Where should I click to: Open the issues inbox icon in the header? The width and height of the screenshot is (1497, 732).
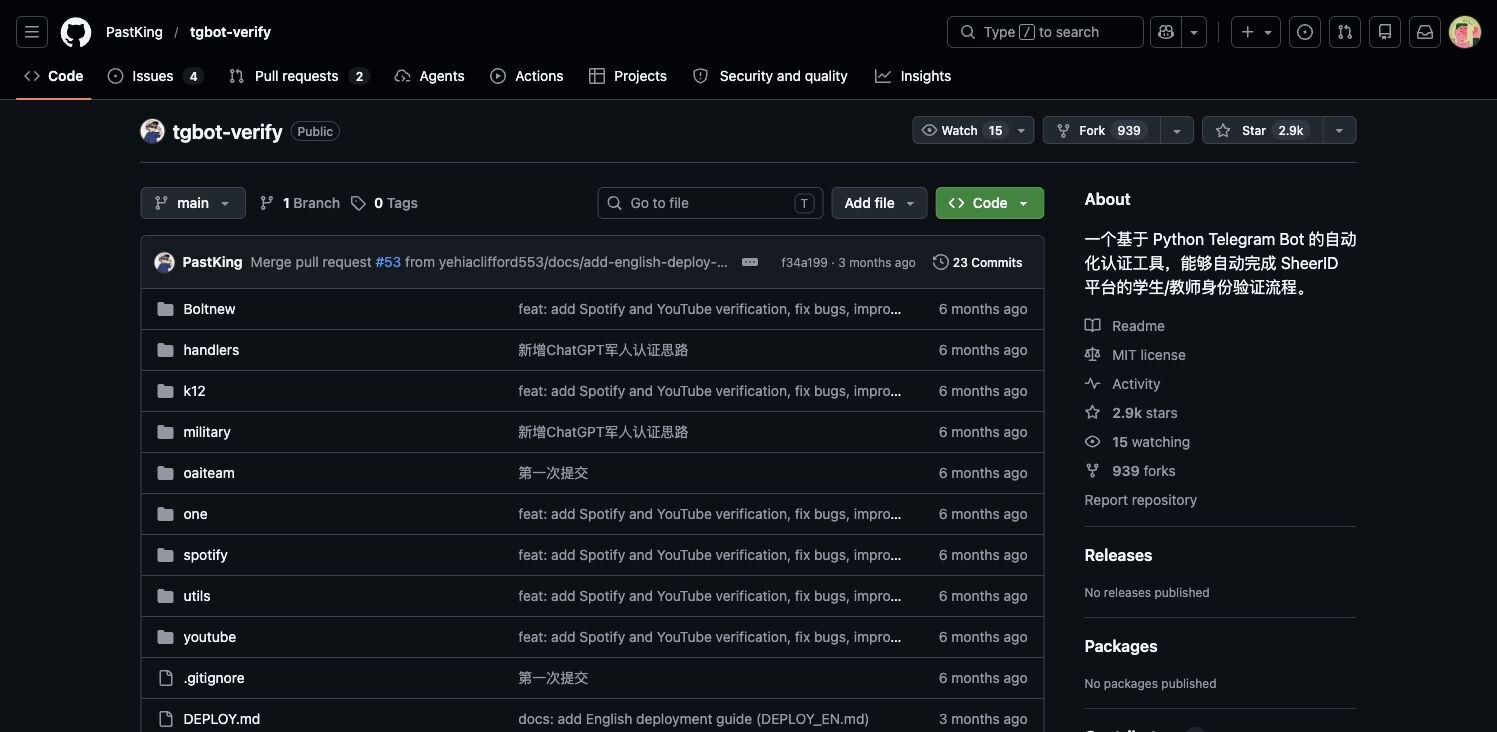[x=1305, y=32]
